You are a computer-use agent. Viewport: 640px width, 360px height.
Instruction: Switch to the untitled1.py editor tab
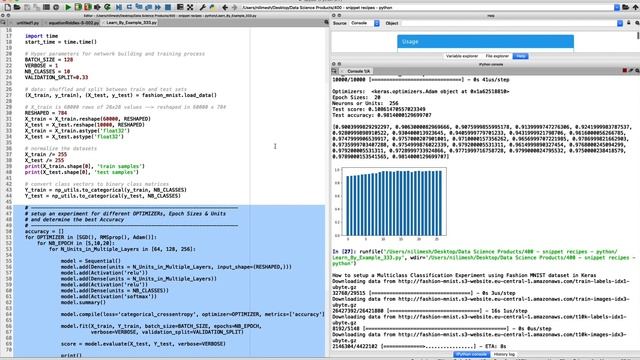[27, 22]
